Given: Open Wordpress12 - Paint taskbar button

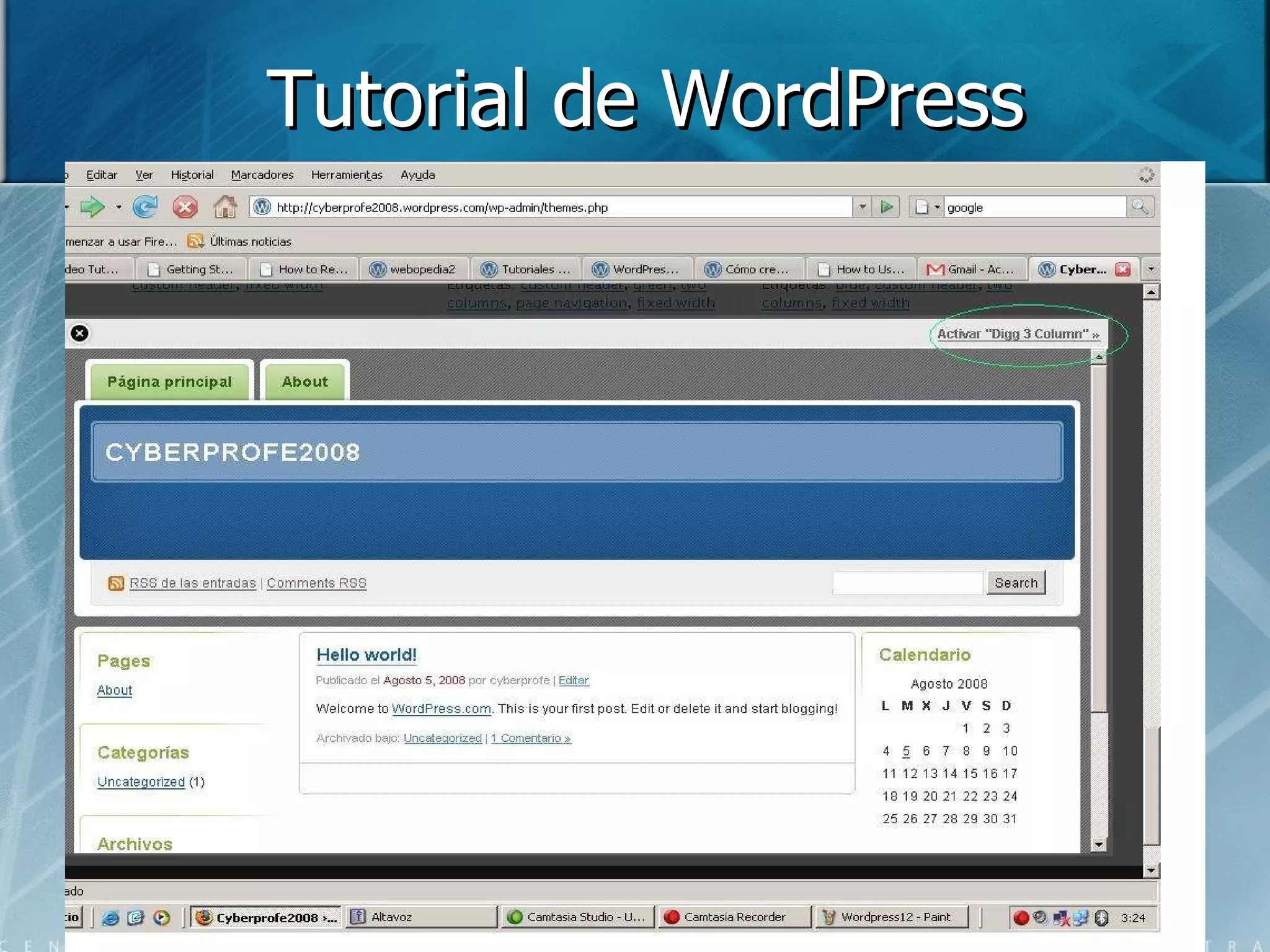Looking at the screenshot, I should pos(892,917).
